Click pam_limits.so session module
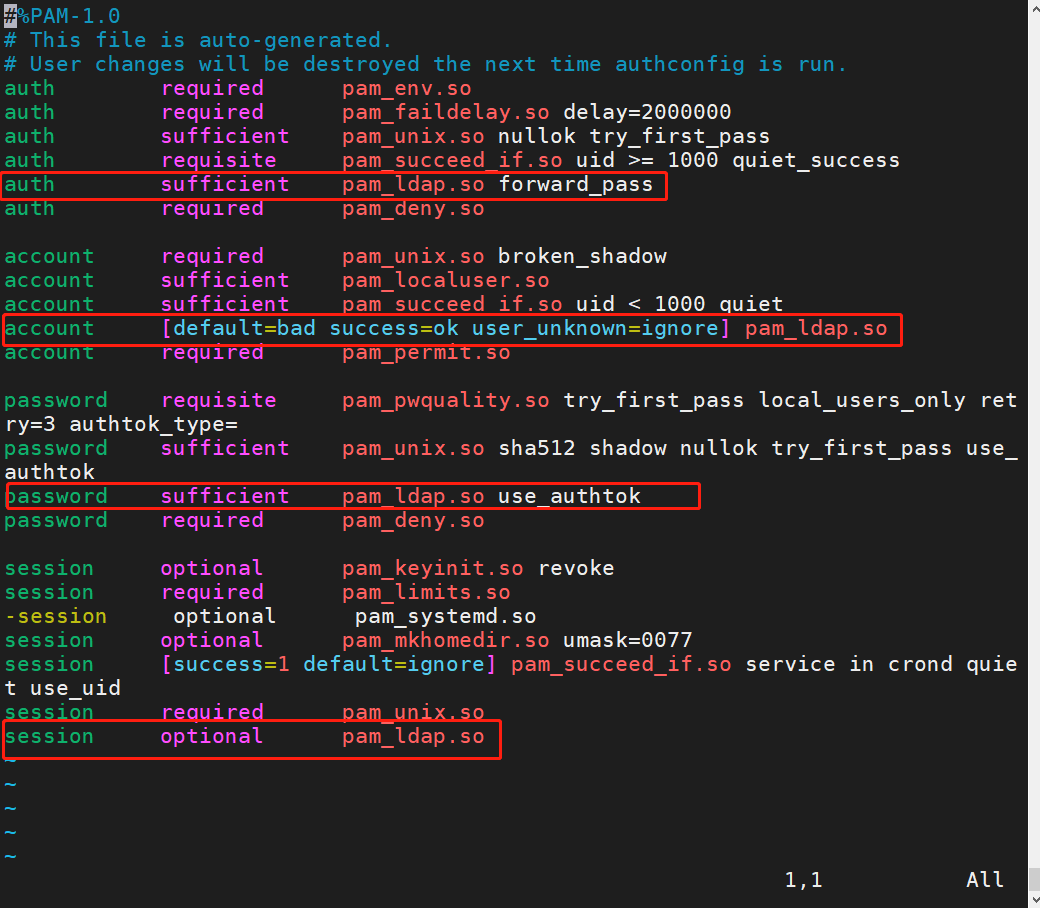 point(426,592)
